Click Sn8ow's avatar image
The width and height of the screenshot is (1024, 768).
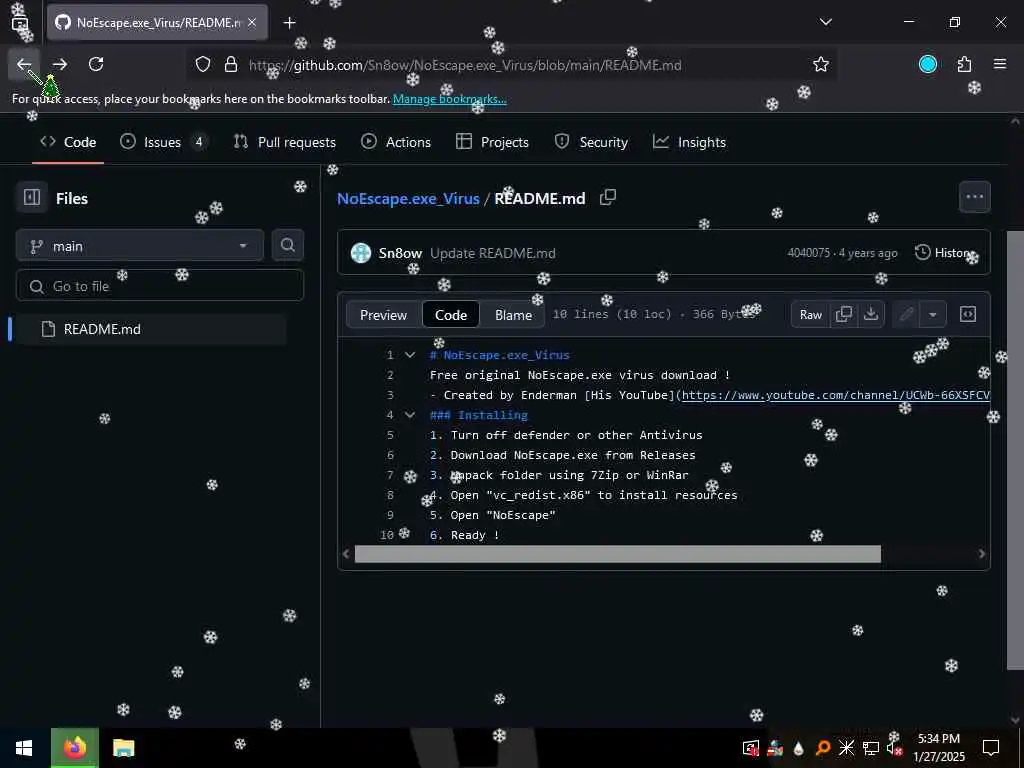[x=361, y=253]
